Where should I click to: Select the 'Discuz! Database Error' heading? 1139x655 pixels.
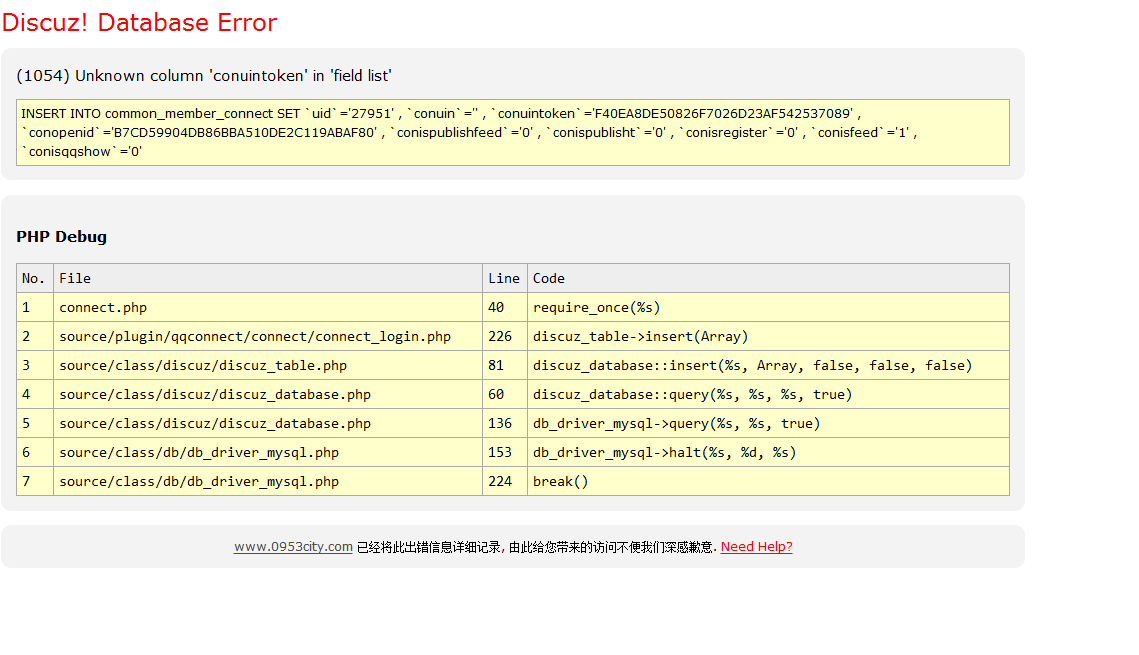point(139,23)
